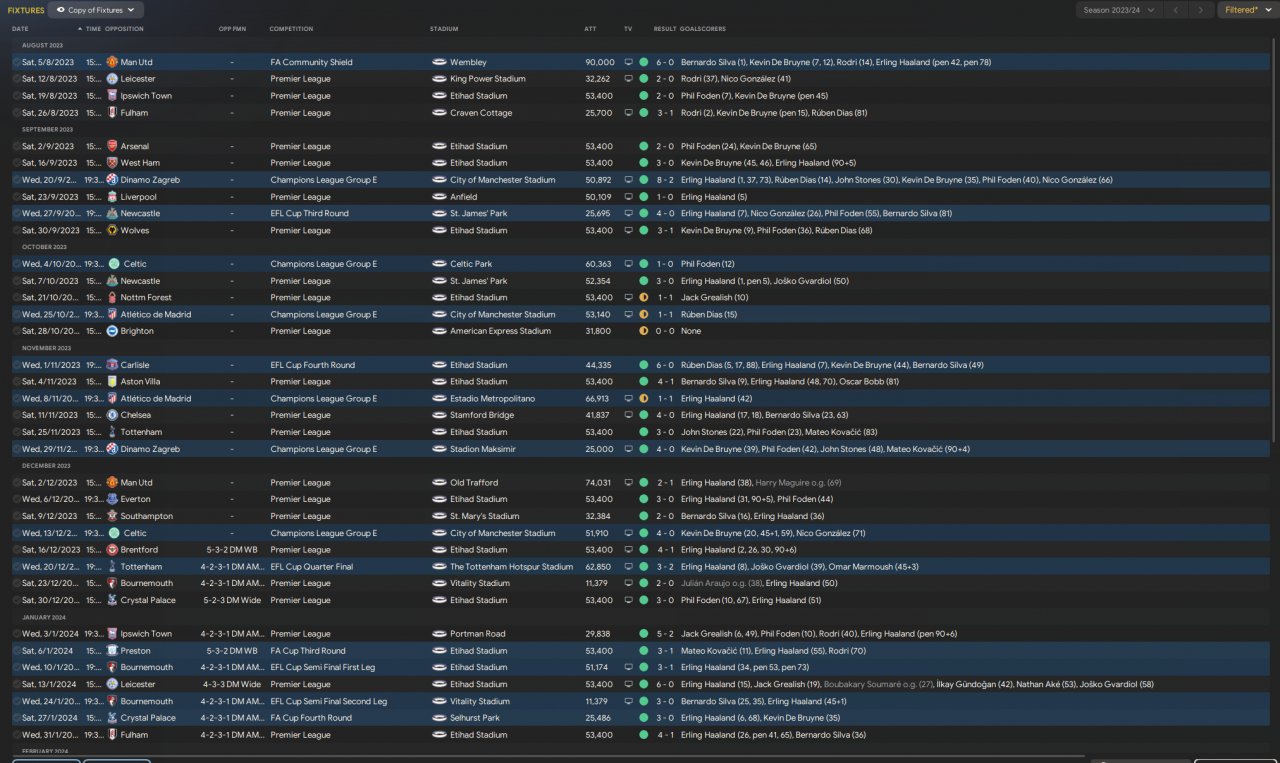Click 5-3-2 DM WB formation in Brentford row

click(232, 550)
